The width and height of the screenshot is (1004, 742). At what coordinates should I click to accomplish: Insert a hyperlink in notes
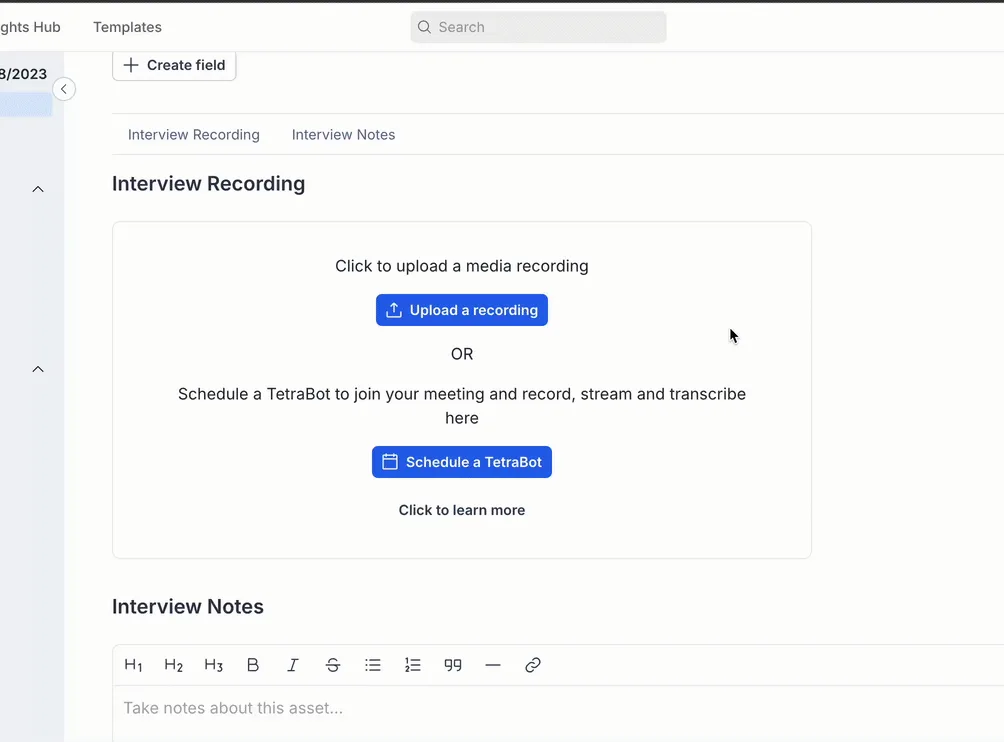(x=533, y=665)
